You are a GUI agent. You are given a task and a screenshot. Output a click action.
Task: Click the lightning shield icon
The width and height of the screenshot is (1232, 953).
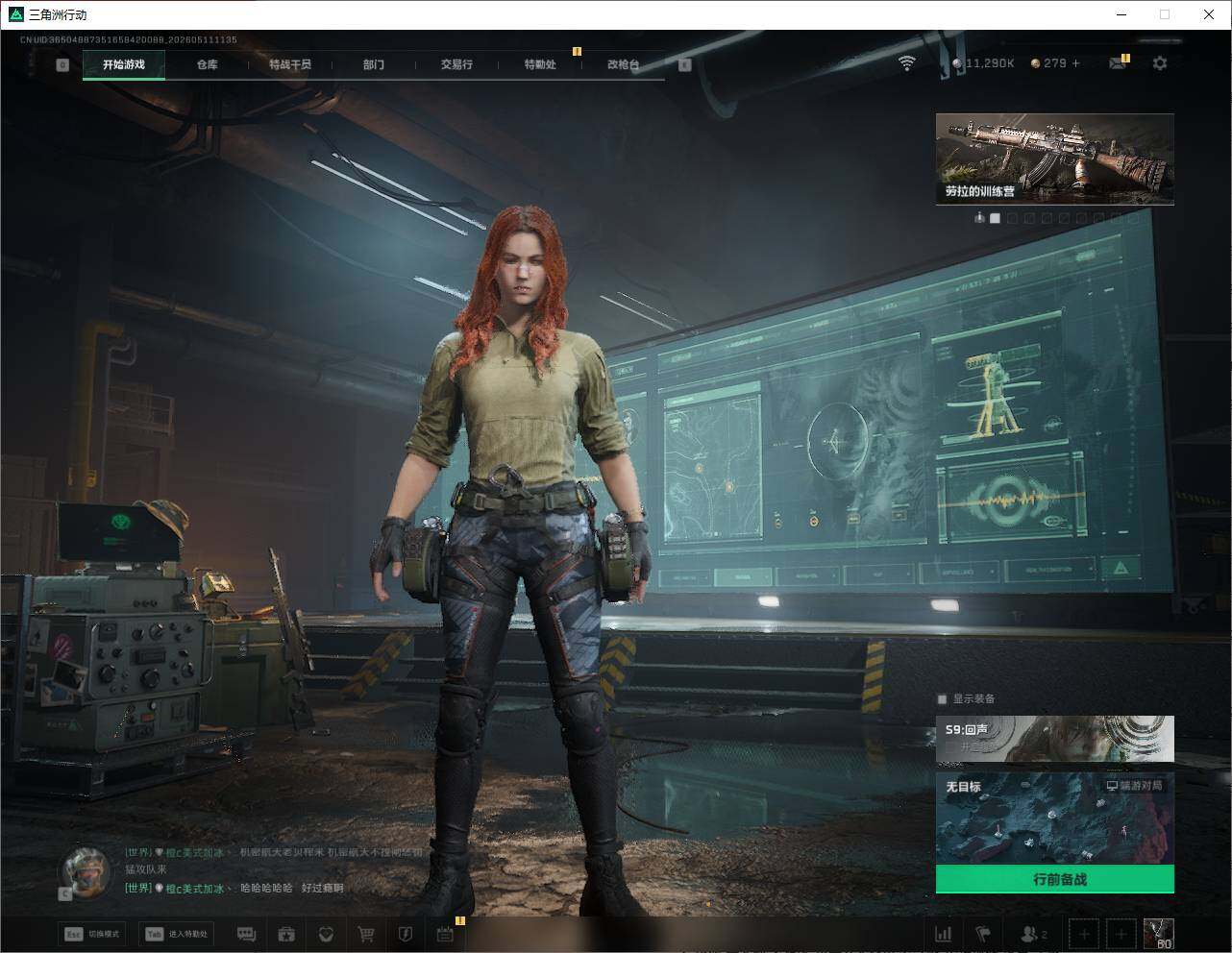click(x=405, y=934)
